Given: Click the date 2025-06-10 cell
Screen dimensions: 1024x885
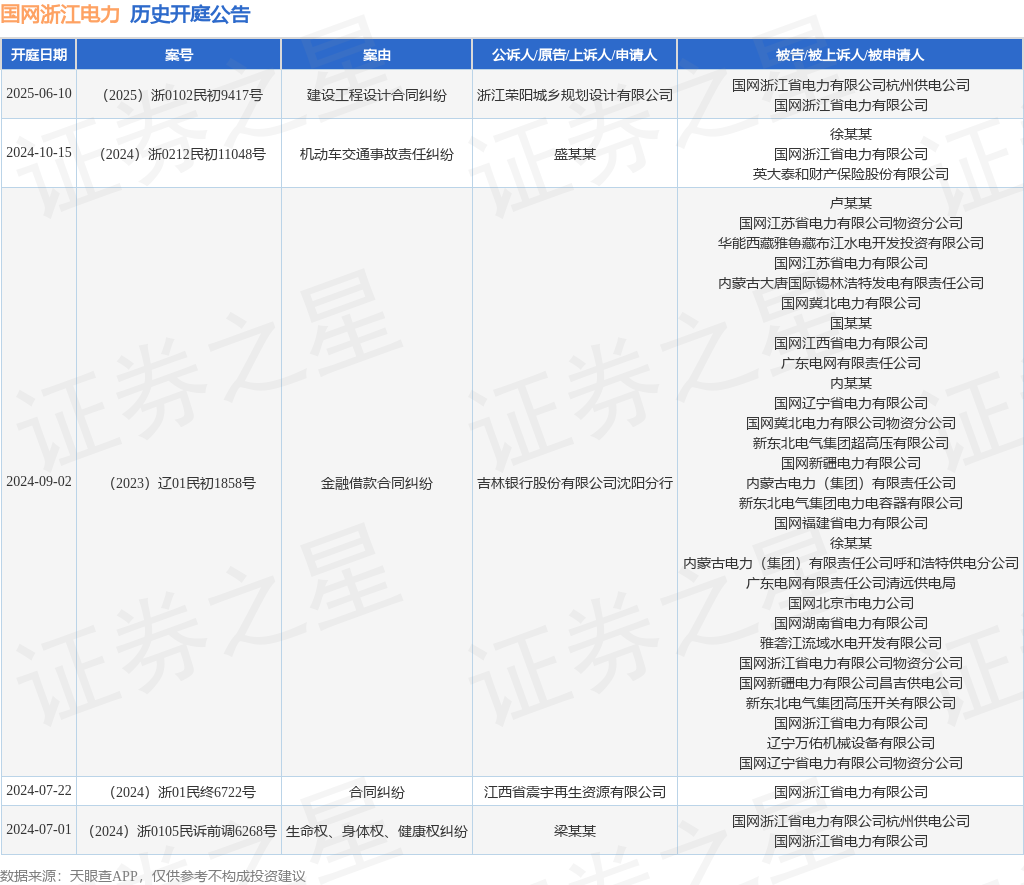Looking at the screenshot, I should click(x=39, y=94).
